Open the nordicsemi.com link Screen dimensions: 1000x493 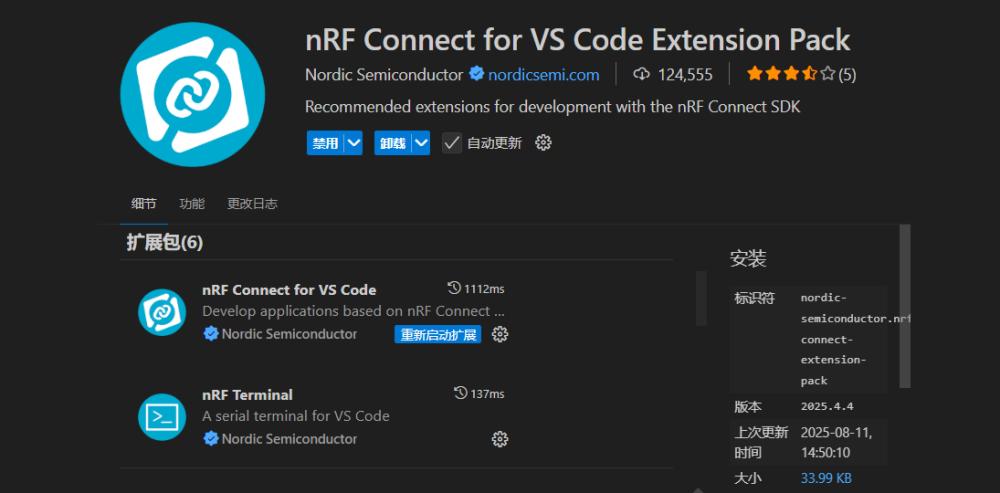coord(544,74)
